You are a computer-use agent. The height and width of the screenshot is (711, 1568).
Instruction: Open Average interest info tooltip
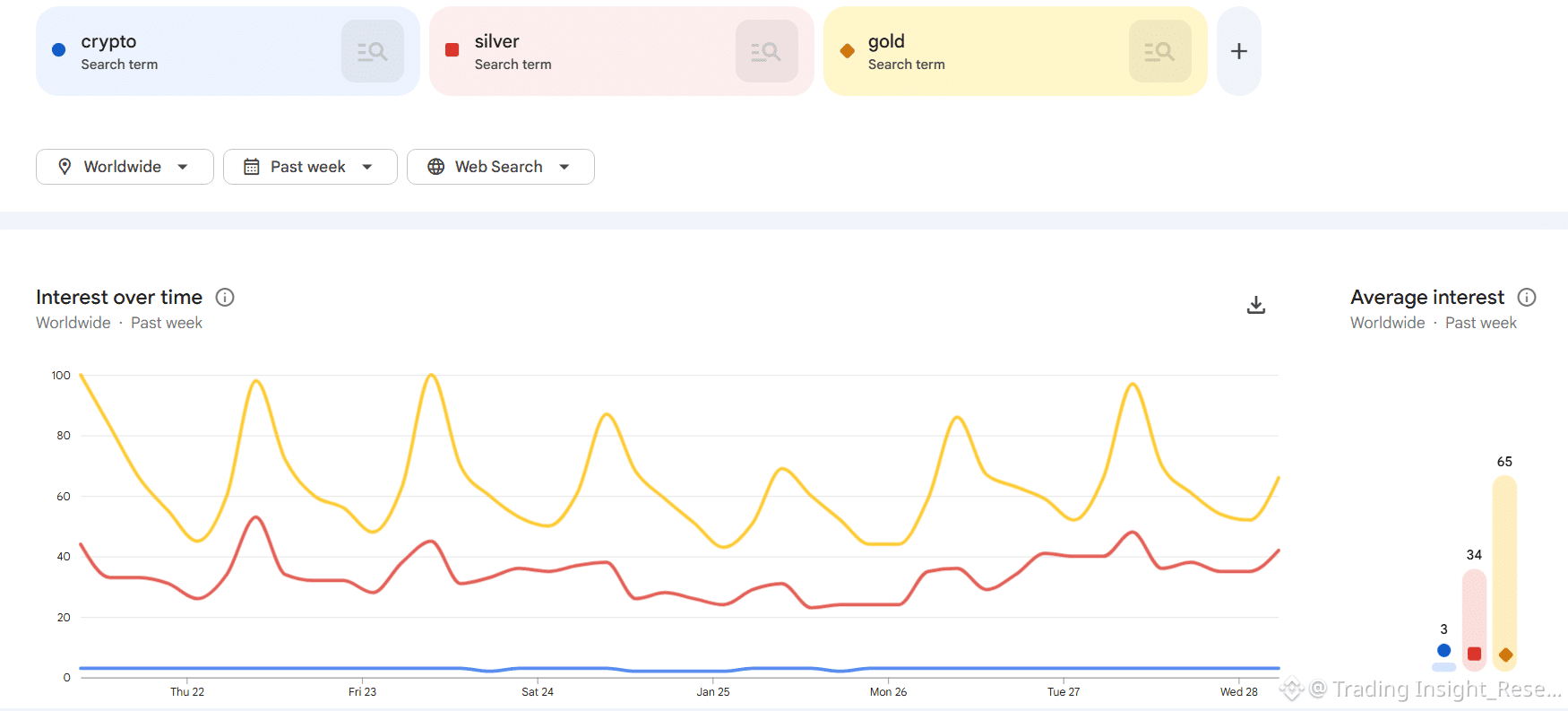[x=1527, y=298]
